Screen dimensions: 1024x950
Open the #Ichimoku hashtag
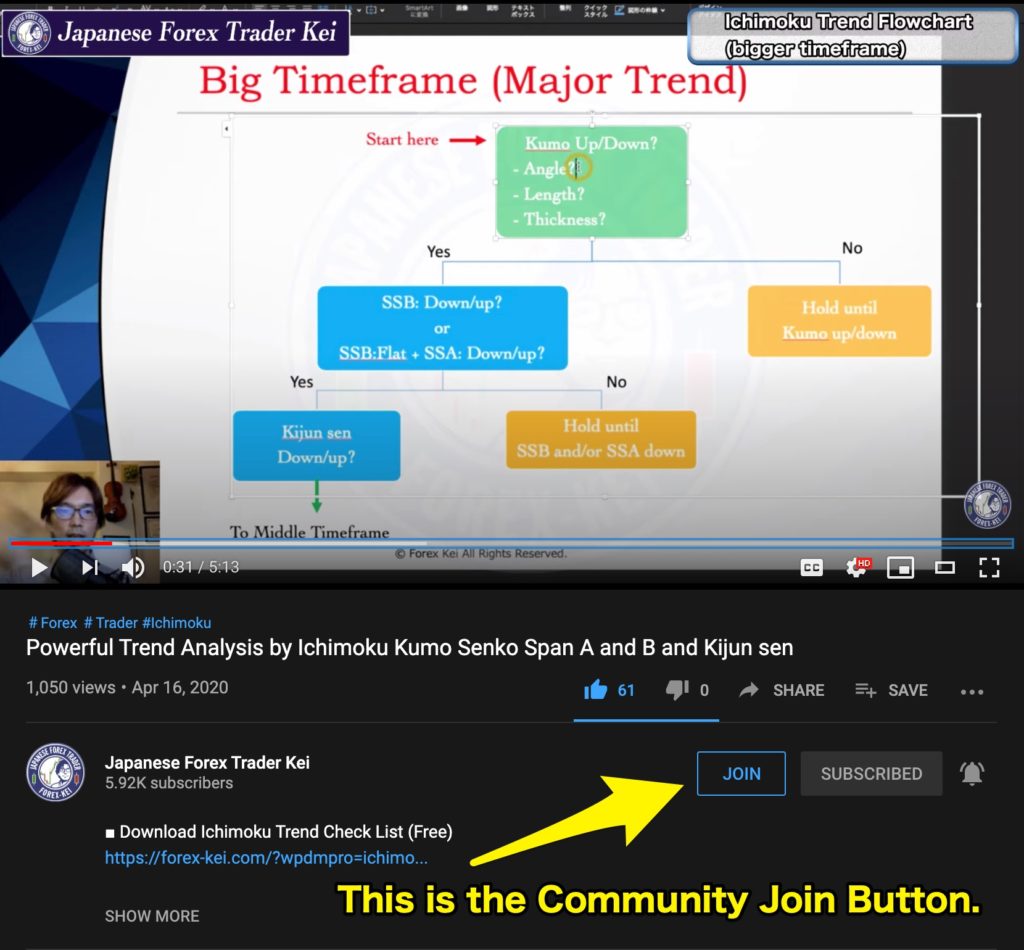click(x=176, y=623)
